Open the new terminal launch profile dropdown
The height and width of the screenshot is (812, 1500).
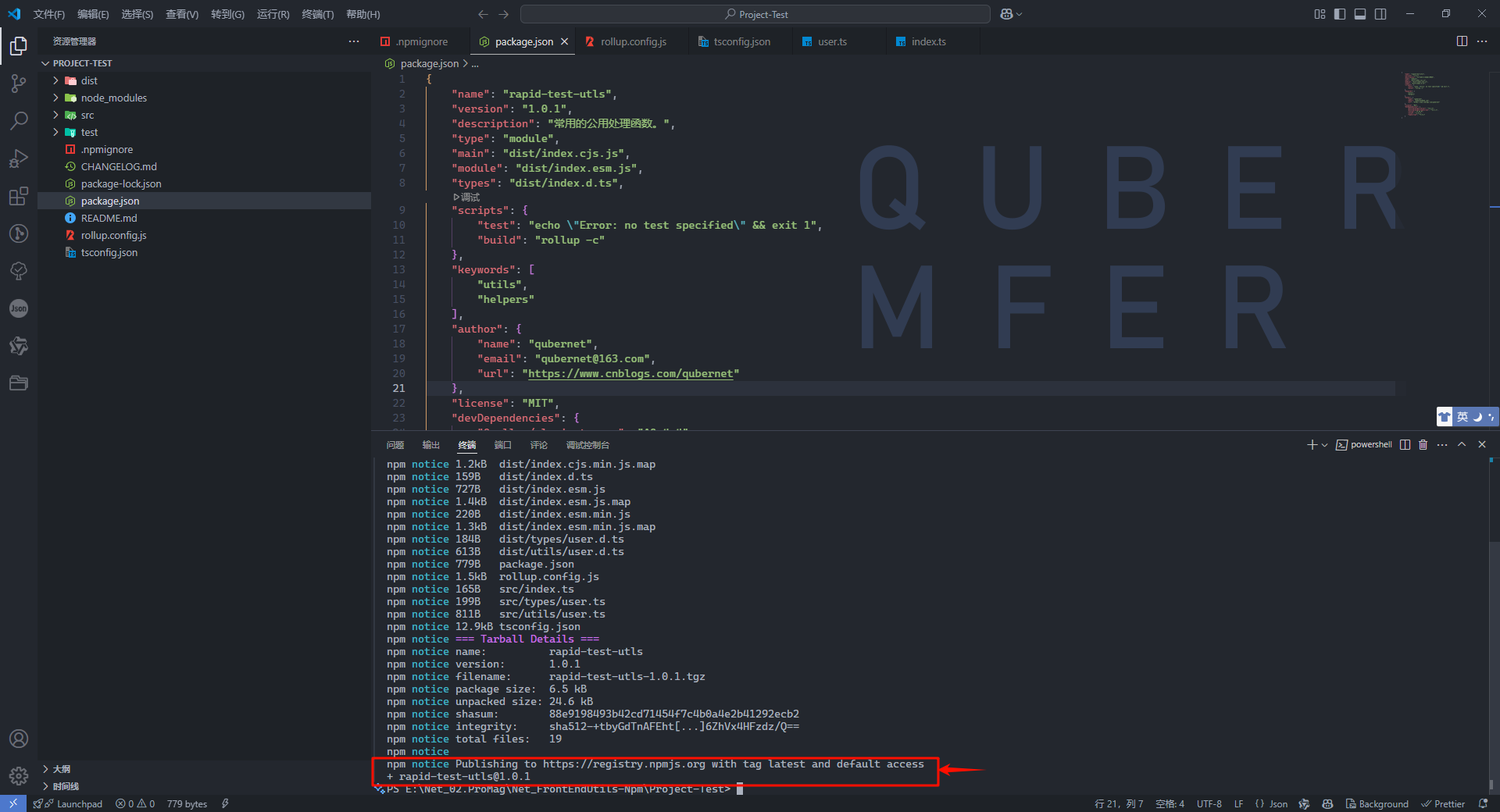click(1324, 445)
